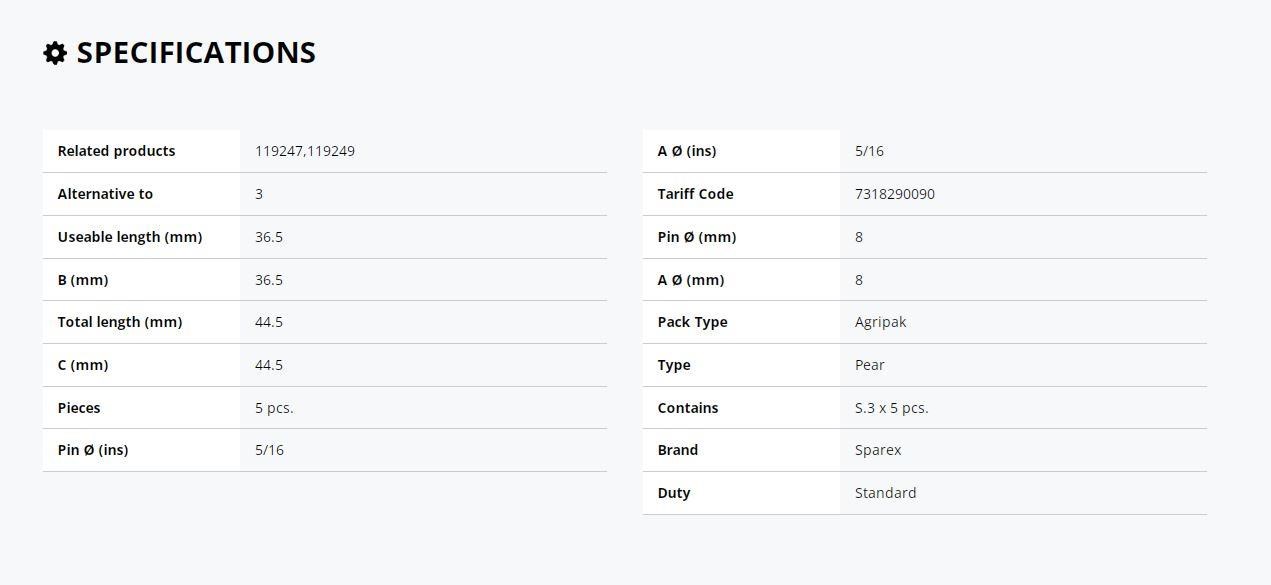This screenshot has width=1271, height=585.
Task: Select the related products value 119247,119249
Action: pos(305,151)
